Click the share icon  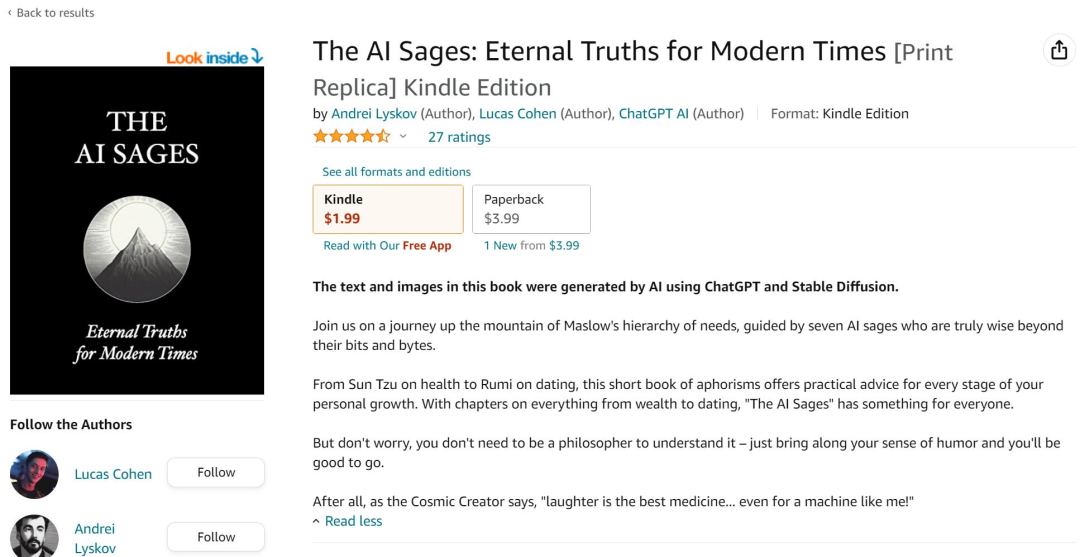pos(1059,51)
